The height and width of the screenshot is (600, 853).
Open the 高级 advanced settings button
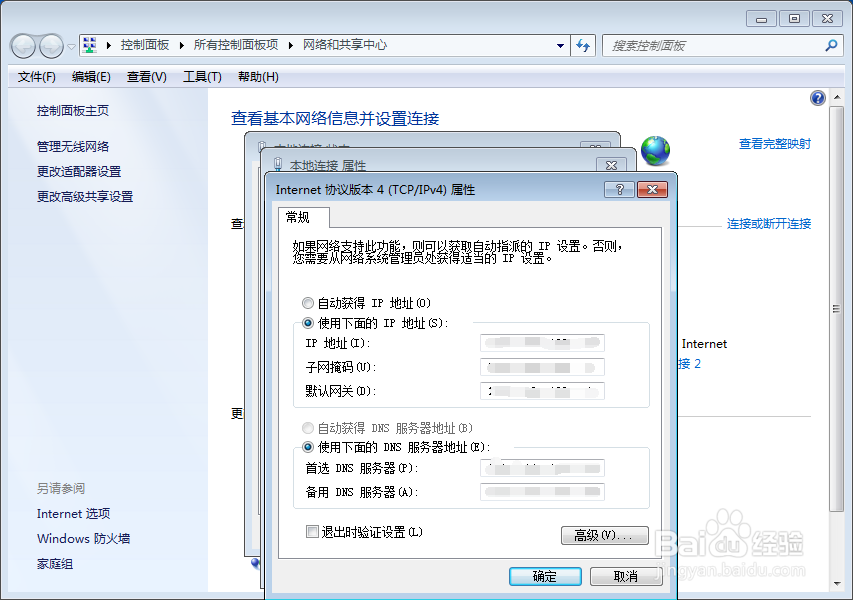(x=604, y=535)
